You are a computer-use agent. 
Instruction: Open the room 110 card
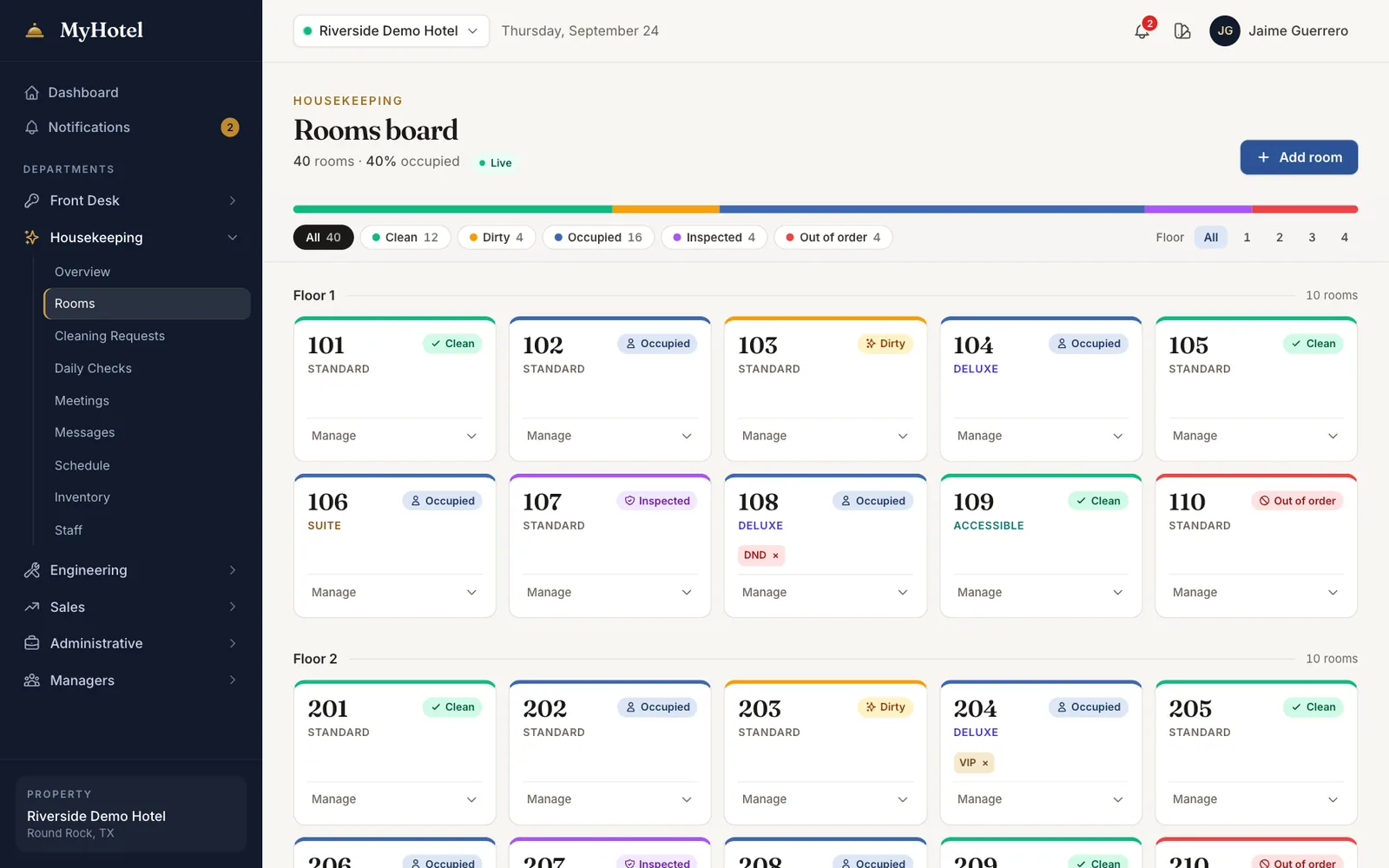pos(1256,546)
